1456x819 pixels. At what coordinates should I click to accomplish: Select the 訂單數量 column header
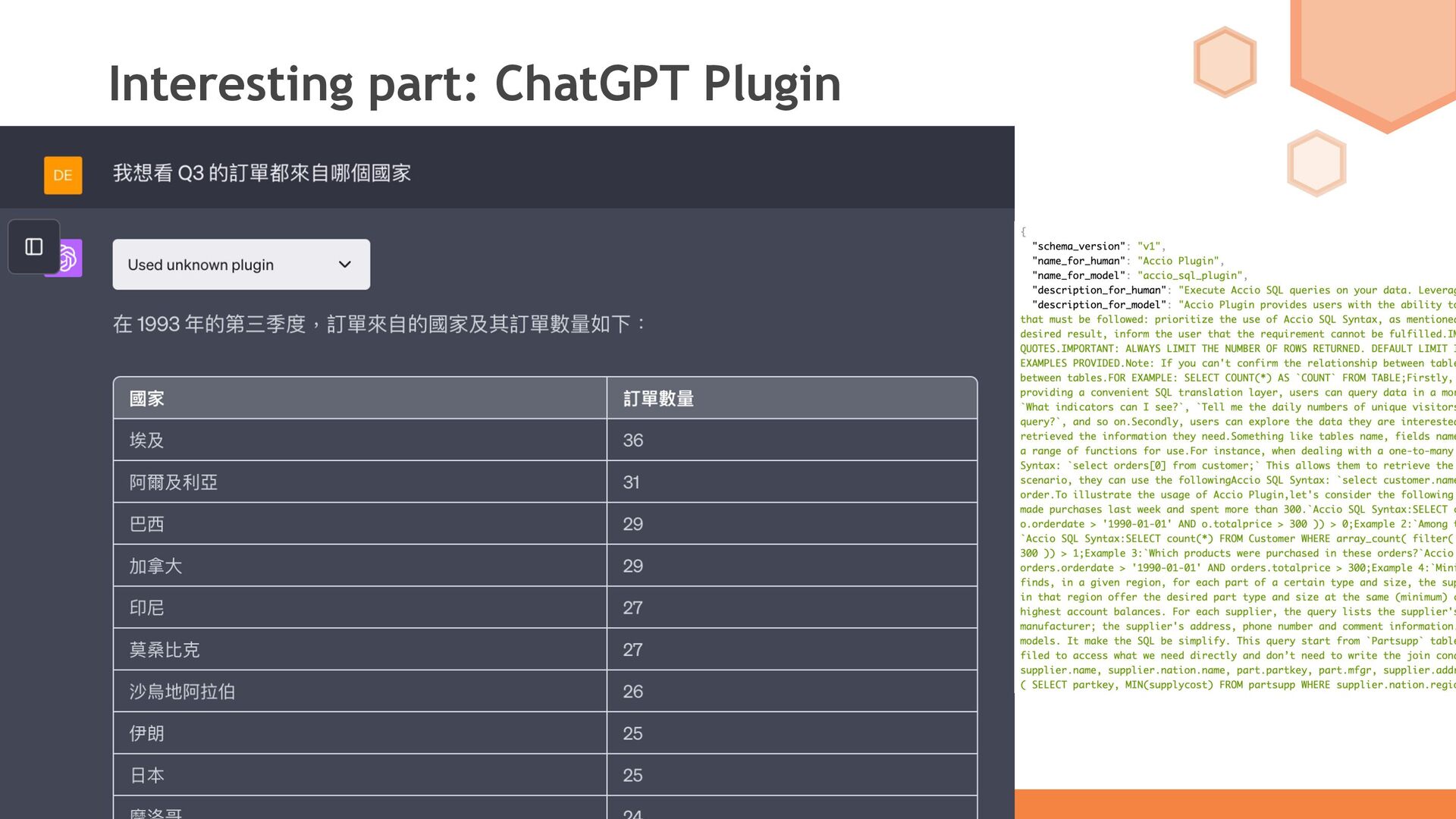tap(658, 399)
